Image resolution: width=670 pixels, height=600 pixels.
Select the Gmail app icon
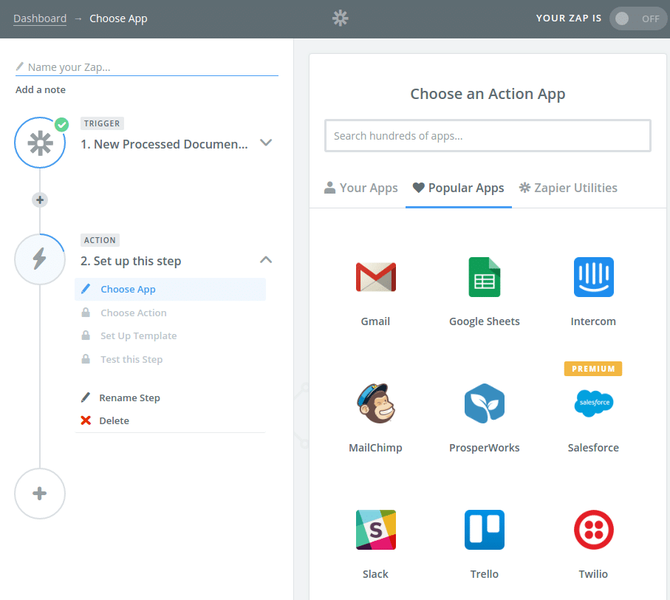pos(376,277)
